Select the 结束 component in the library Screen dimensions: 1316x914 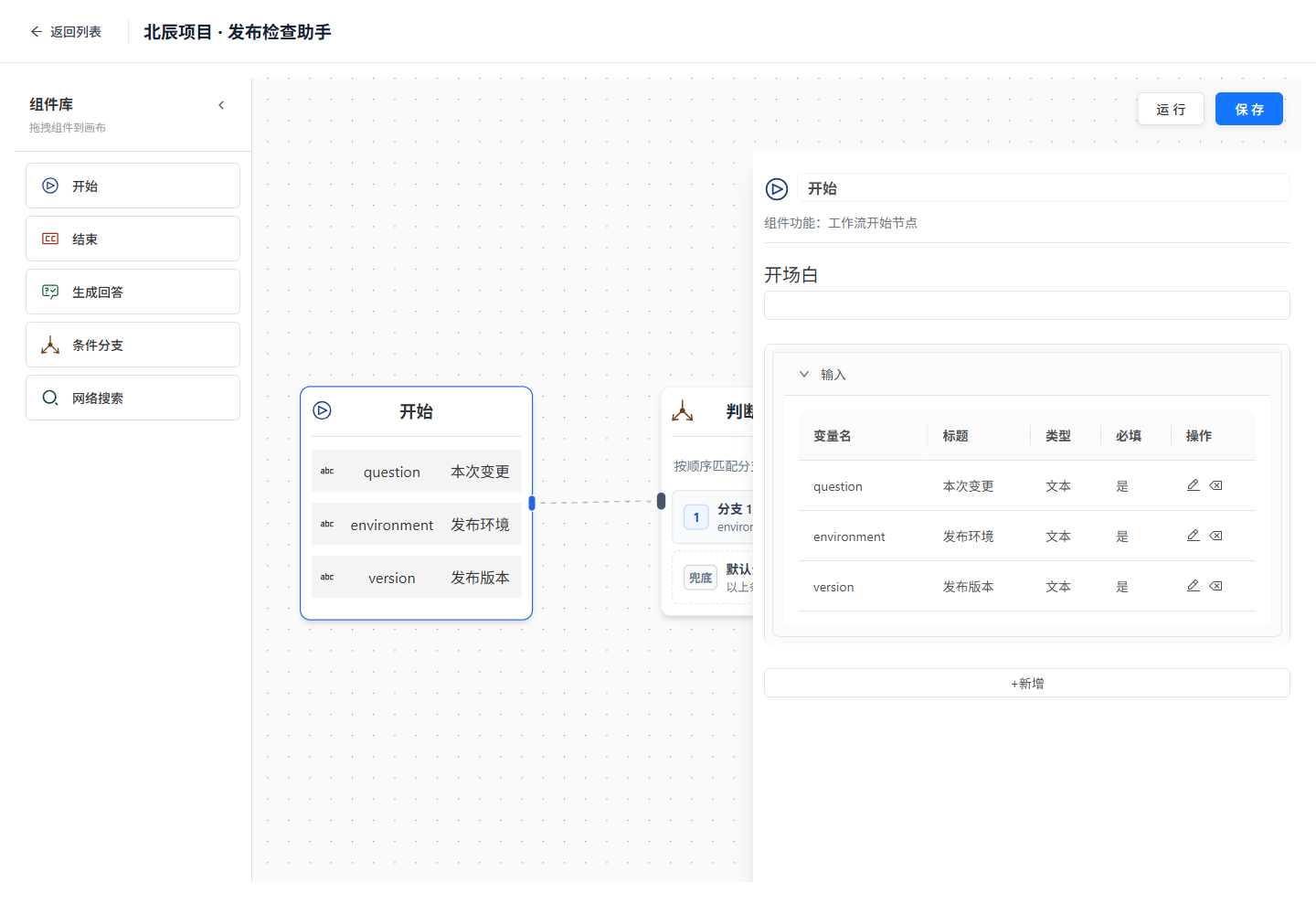(x=133, y=239)
